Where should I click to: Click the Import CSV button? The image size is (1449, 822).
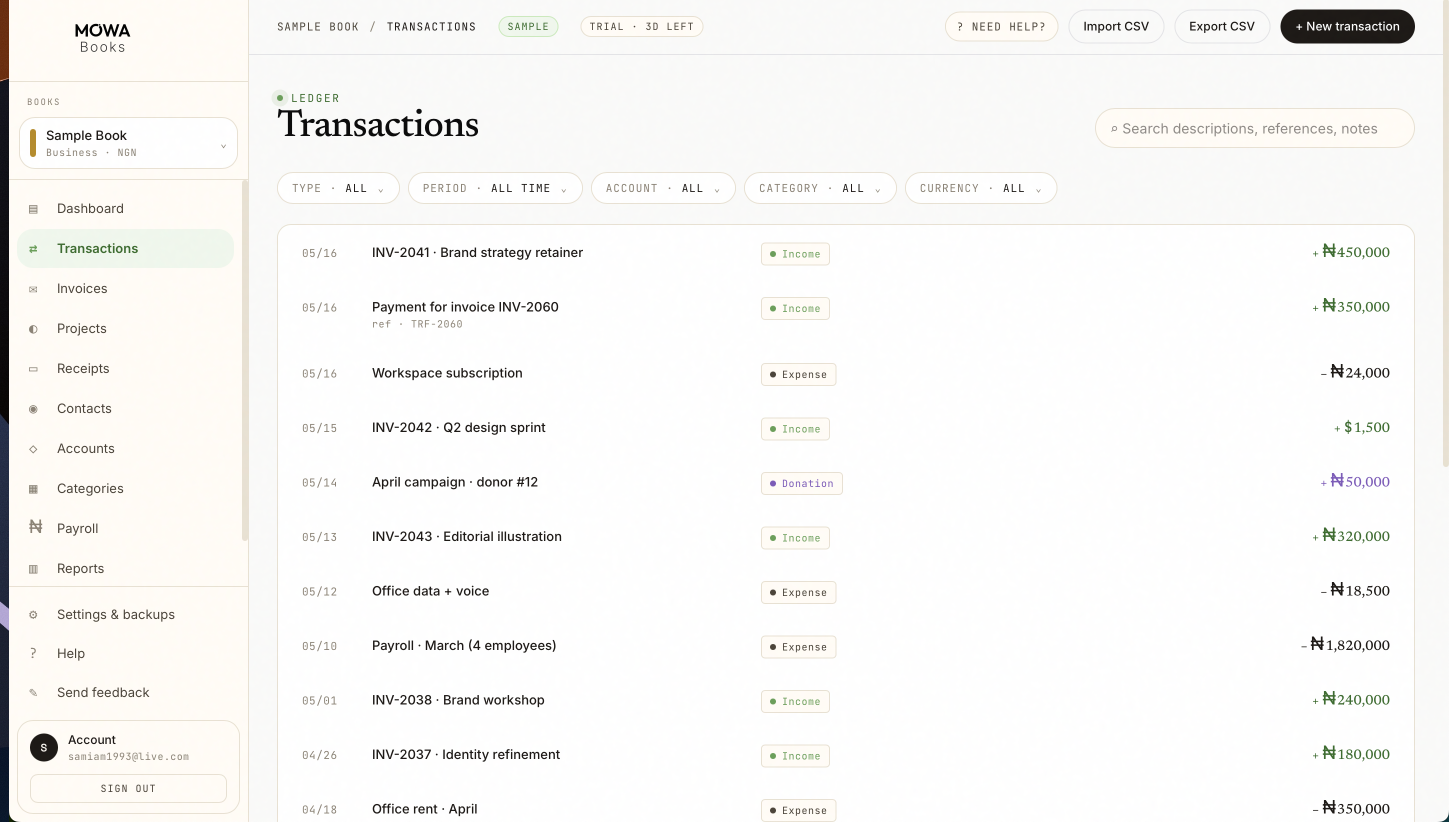point(1116,27)
